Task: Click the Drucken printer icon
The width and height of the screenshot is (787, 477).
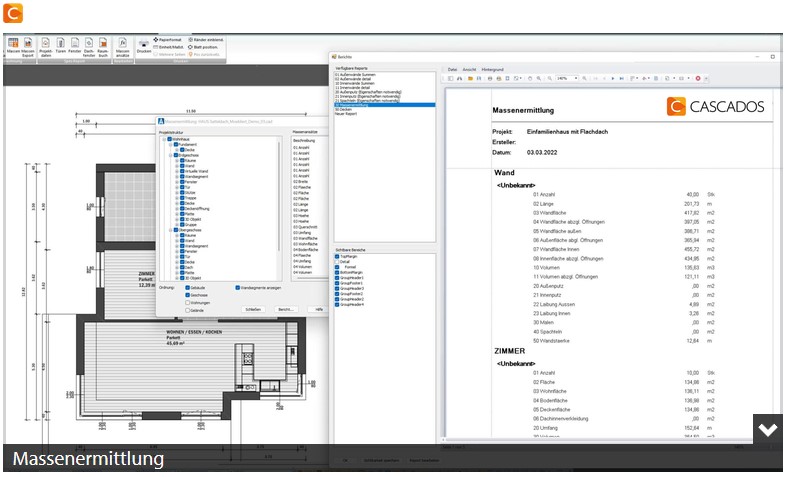Action: tap(144, 46)
